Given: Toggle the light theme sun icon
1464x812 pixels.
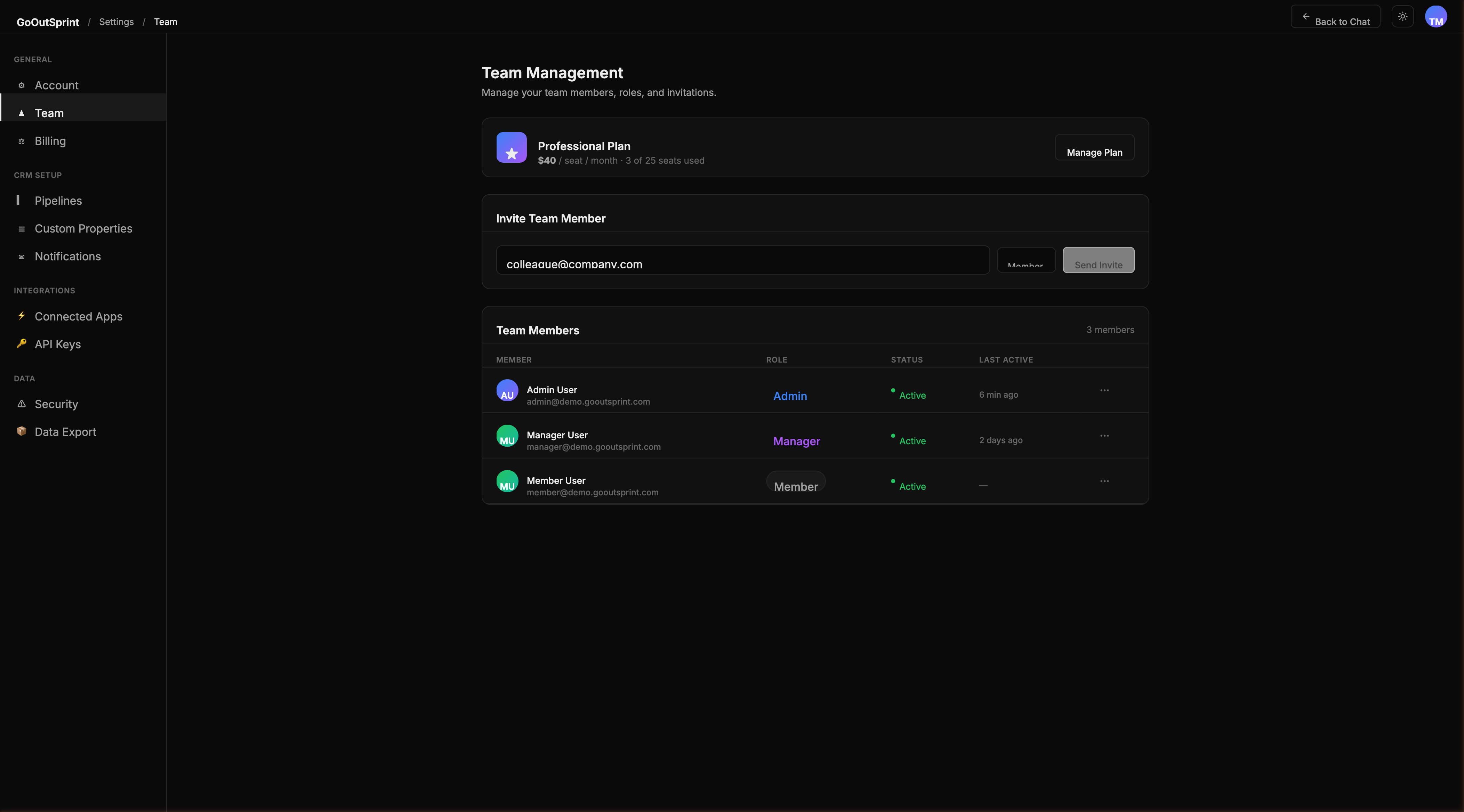Looking at the screenshot, I should click(x=1402, y=16).
